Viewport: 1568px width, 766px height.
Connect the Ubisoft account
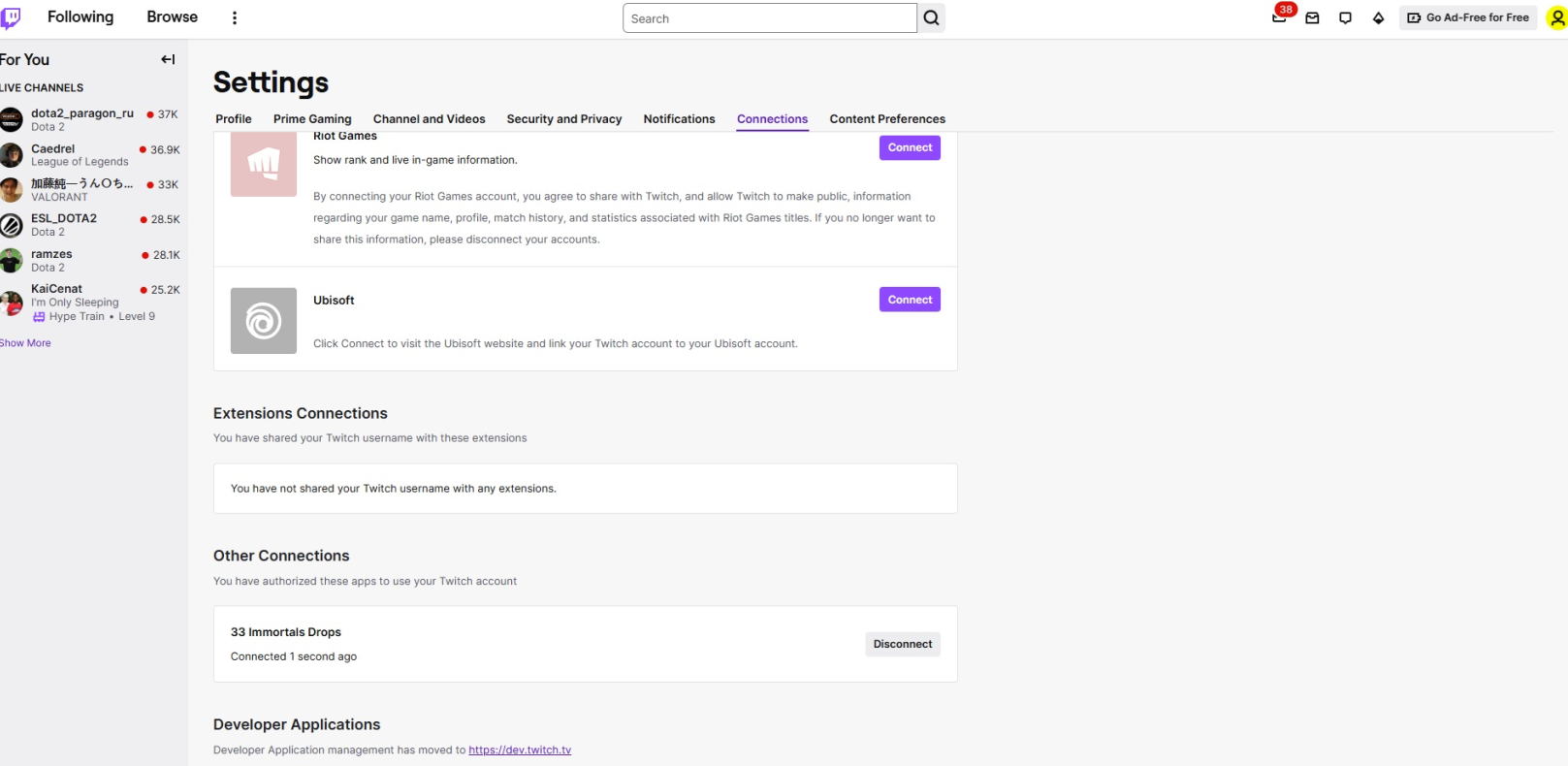tap(909, 300)
